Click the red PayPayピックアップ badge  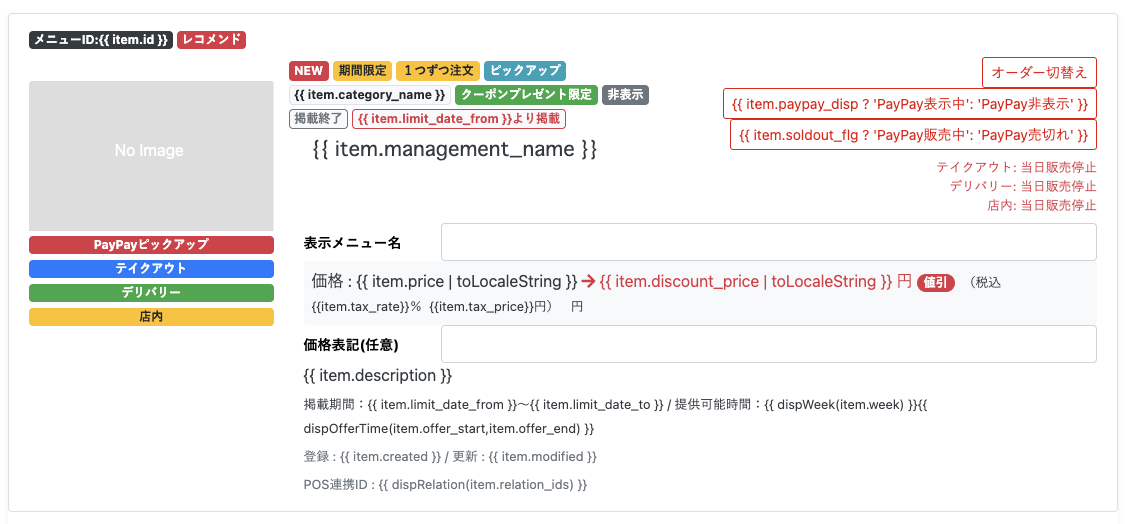tap(151, 245)
